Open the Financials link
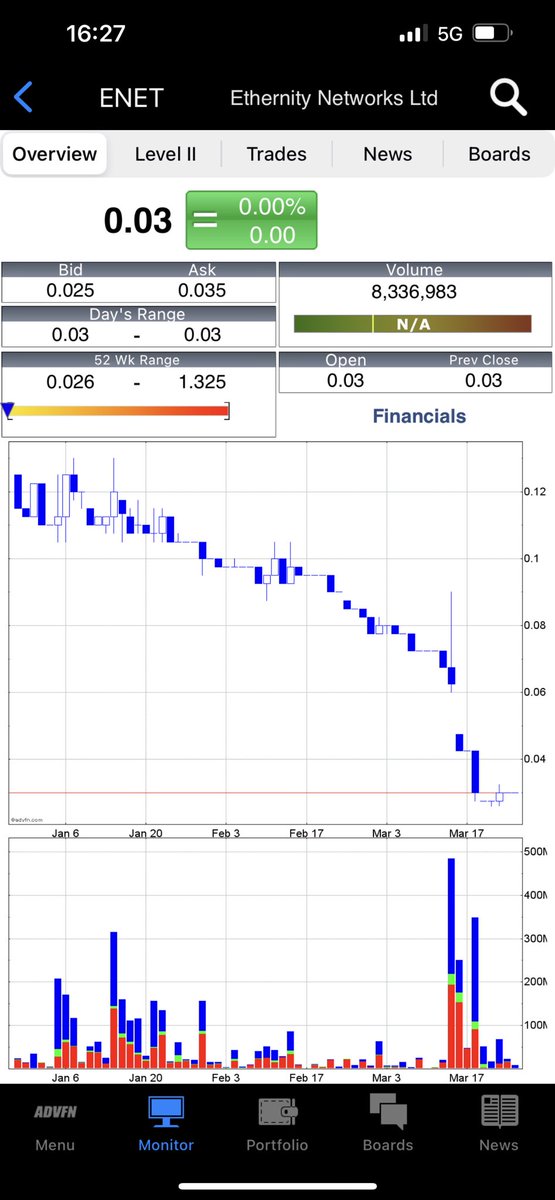The width and height of the screenshot is (555, 1200). (x=419, y=416)
